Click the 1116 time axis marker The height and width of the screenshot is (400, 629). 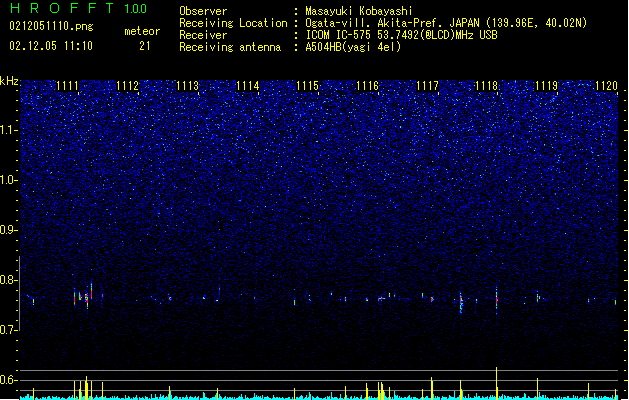367,86
